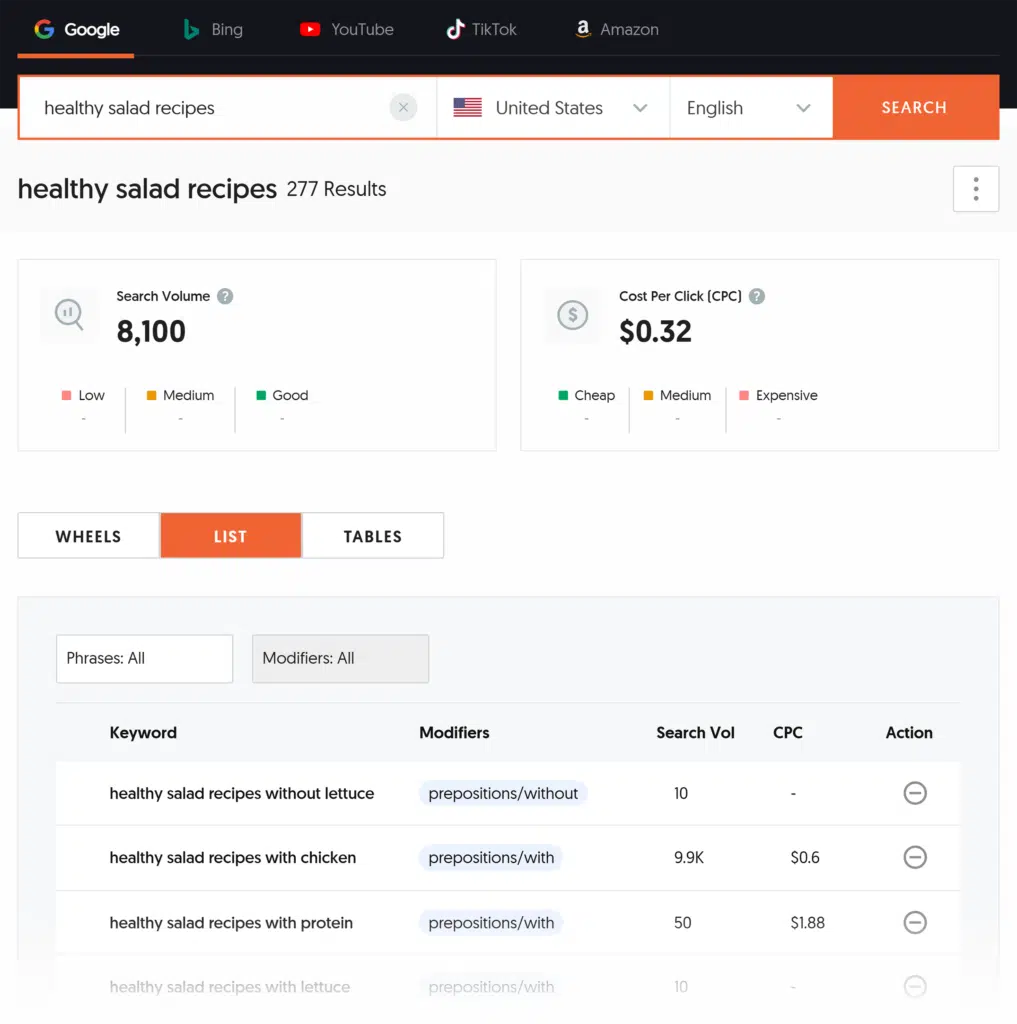Screen dimensions: 1017x1024
Task: Select the Amazon source tab
Action: point(616,29)
